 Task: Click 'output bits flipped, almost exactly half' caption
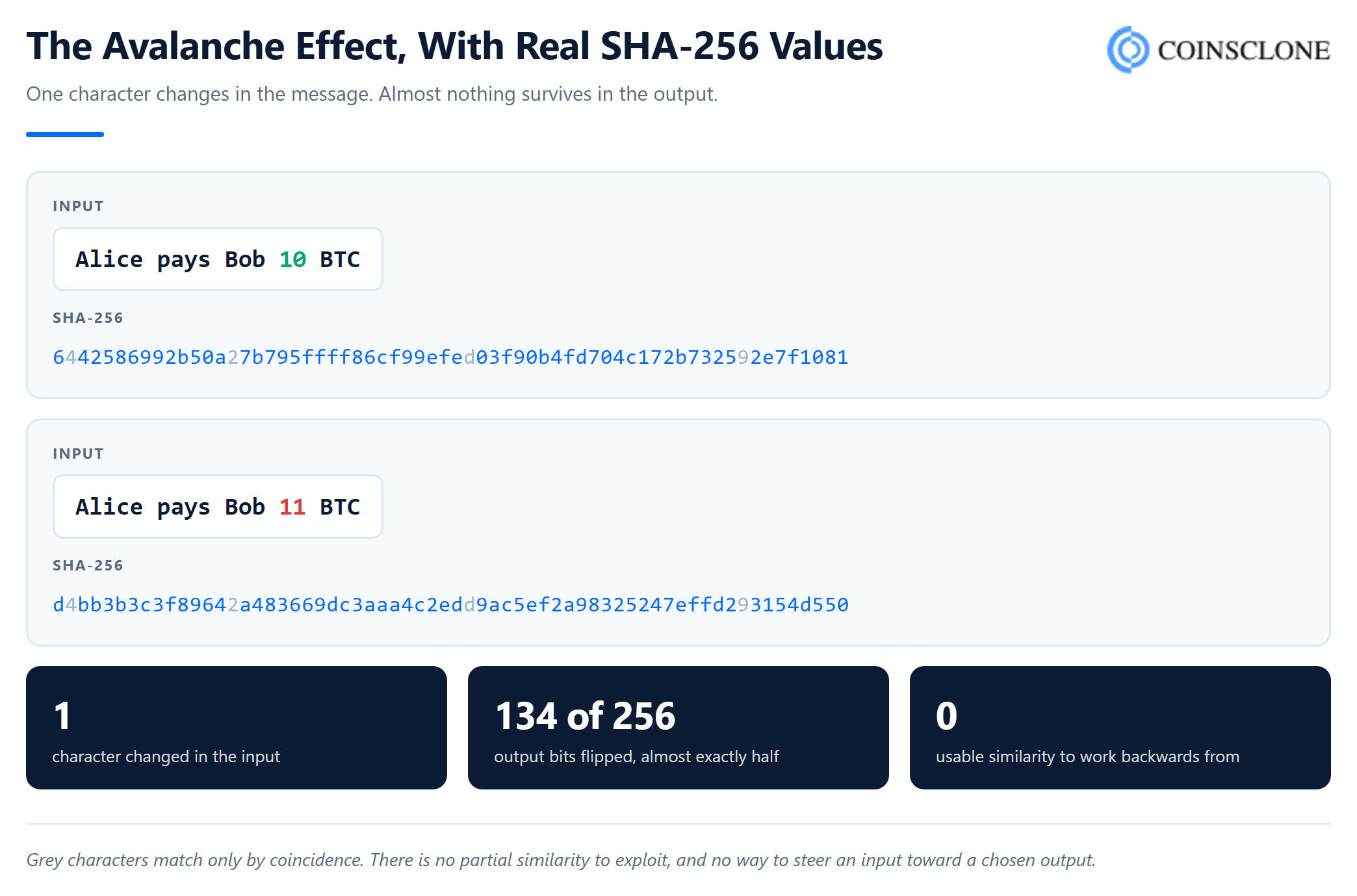point(636,757)
